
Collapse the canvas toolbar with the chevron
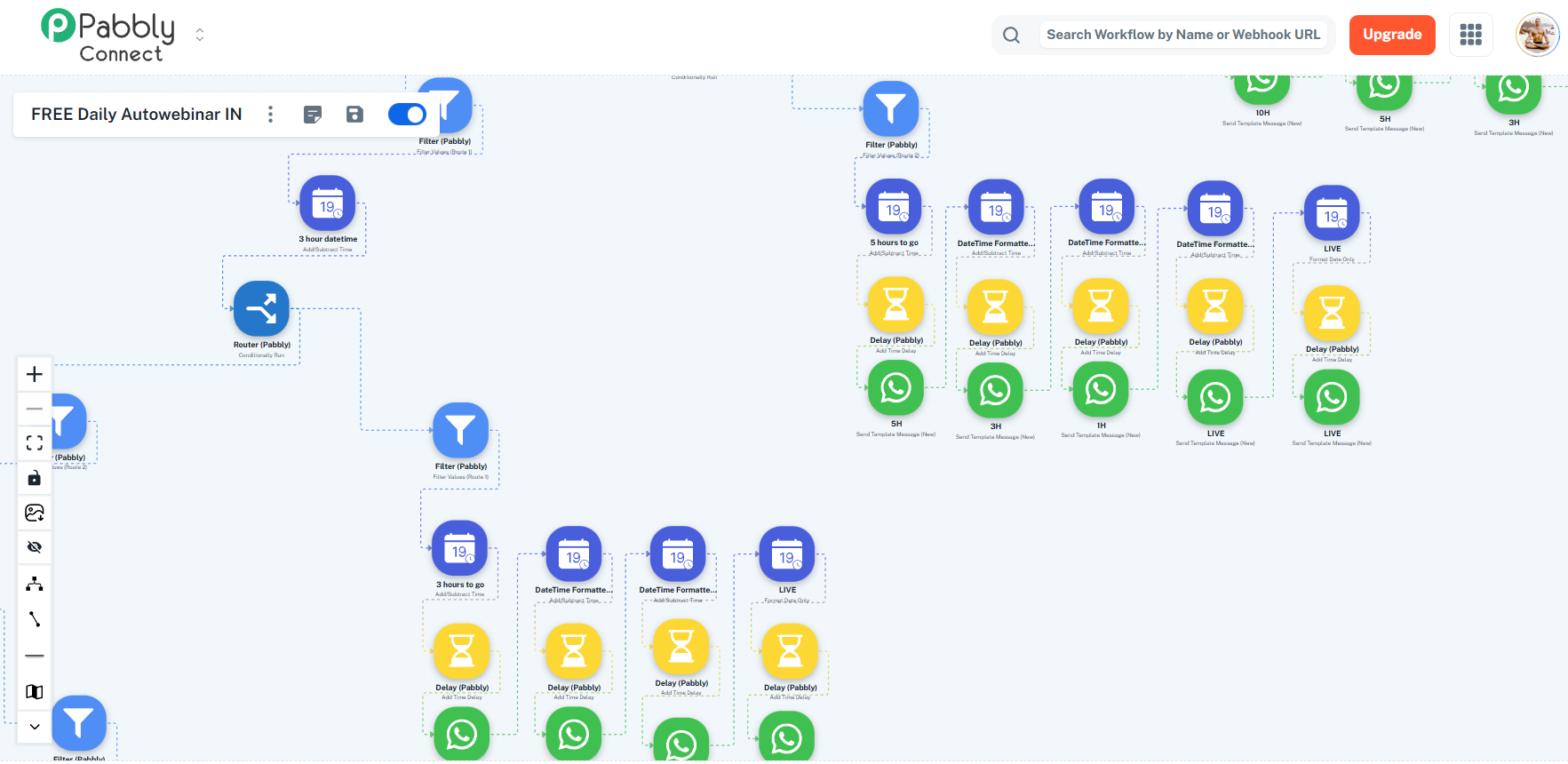[x=35, y=727]
